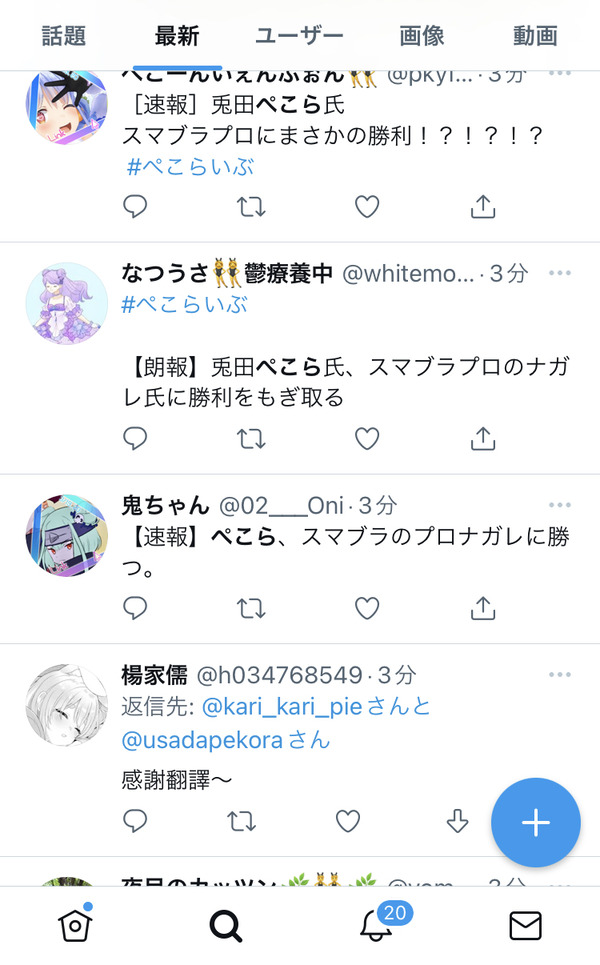This screenshot has width=600, height=965.
Task: Open the Home tab in bottom bar
Action: click(x=75, y=924)
